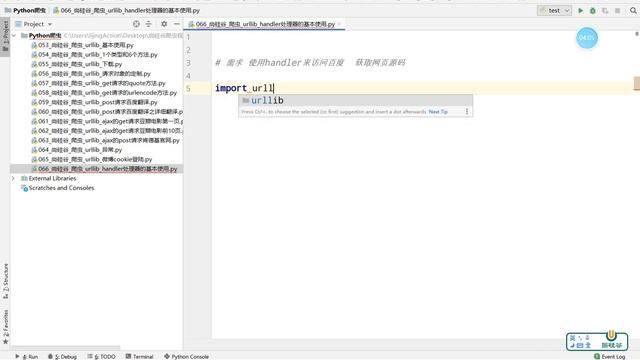Select file 062 urllib ajax get in the tree
The image size is (640, 360).
point(107,131)
